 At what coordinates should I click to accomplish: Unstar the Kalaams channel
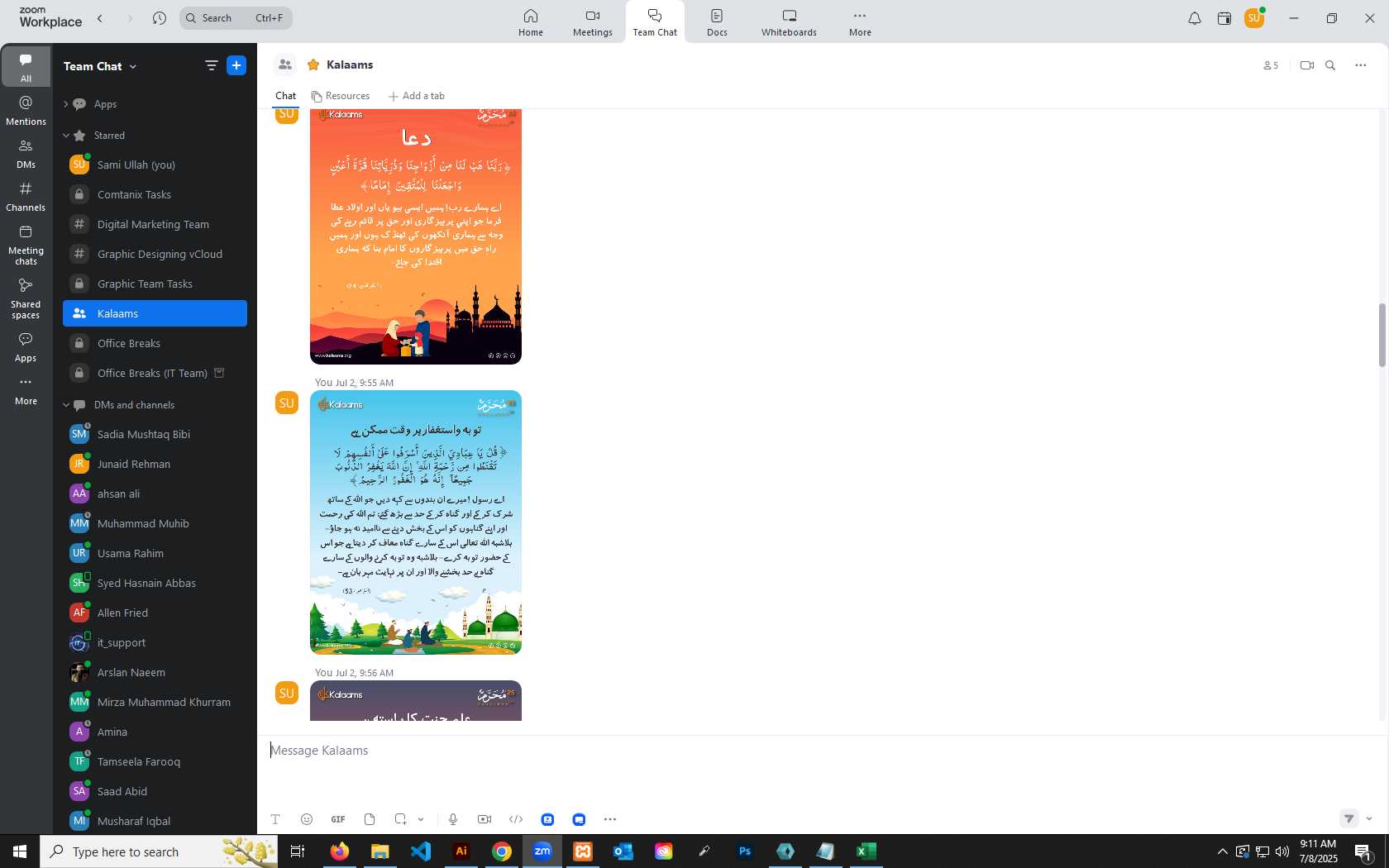coord(313,64)
